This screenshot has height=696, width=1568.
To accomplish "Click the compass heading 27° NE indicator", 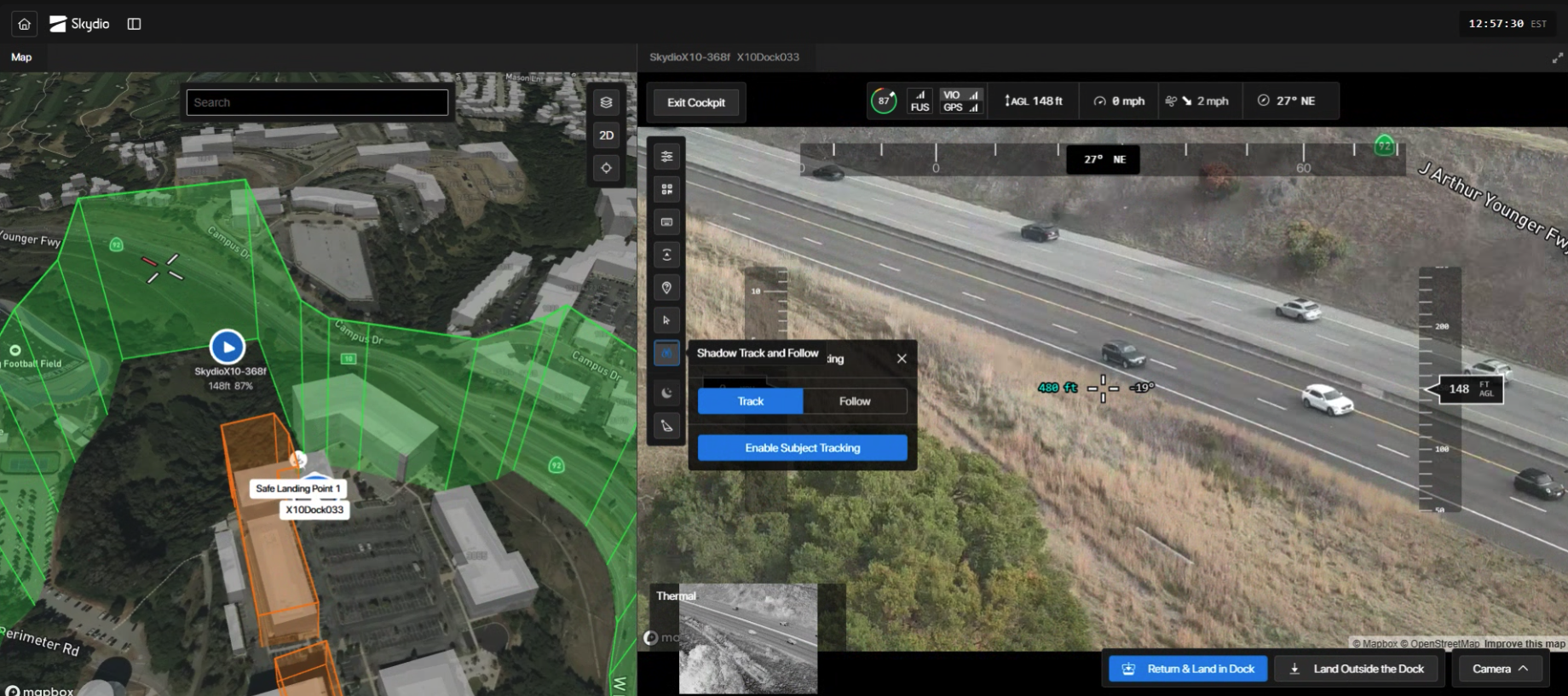I will tap(1104, 159).
